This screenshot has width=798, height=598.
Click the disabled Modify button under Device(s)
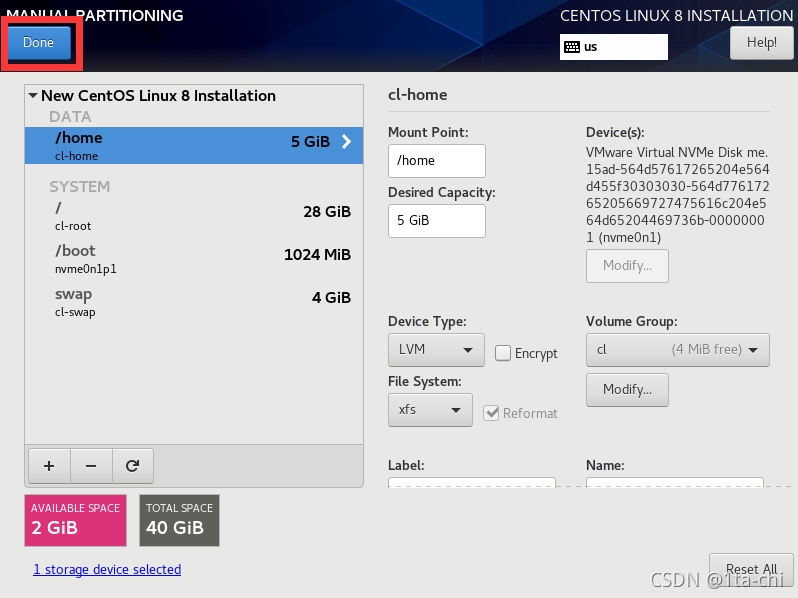pos(627,266)
